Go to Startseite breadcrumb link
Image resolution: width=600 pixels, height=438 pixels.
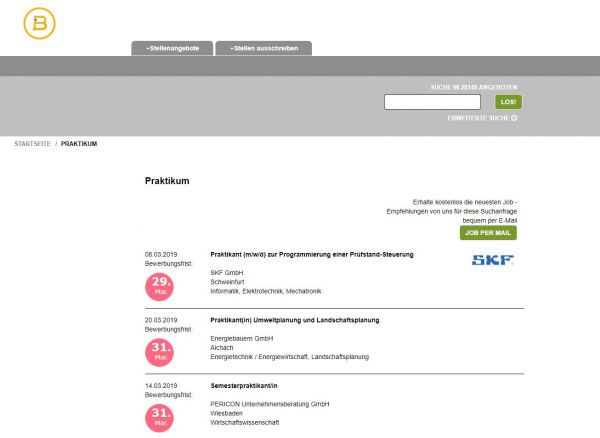32,144
